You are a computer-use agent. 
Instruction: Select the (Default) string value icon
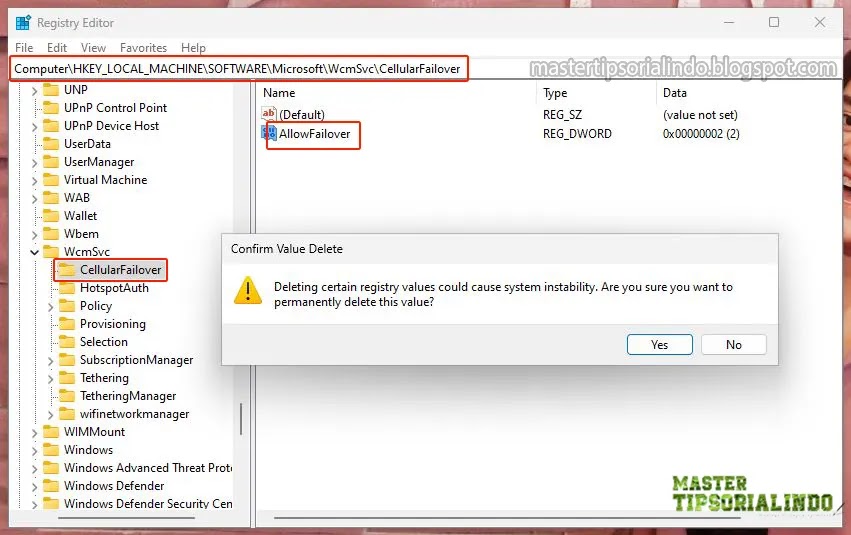269,114
